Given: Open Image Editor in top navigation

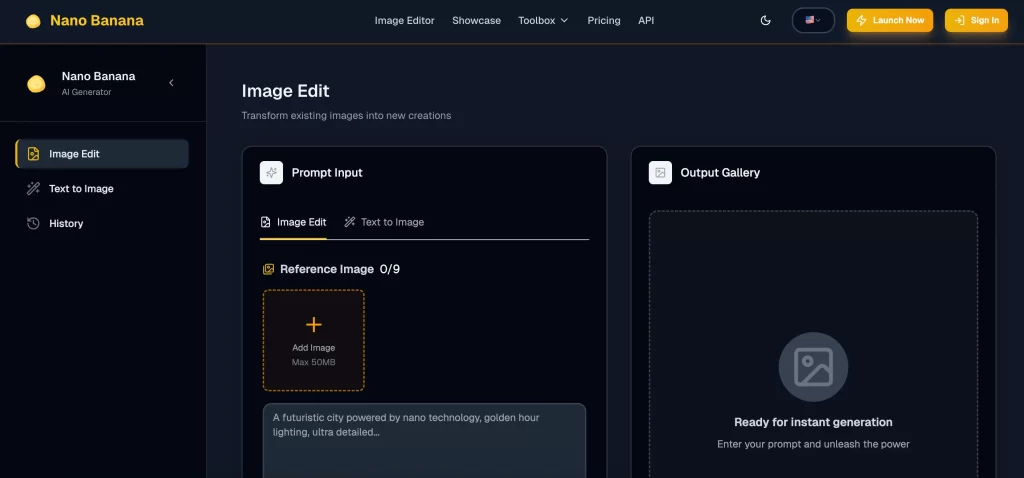Looking at the screenshot, I should click(x=404, y=20).
